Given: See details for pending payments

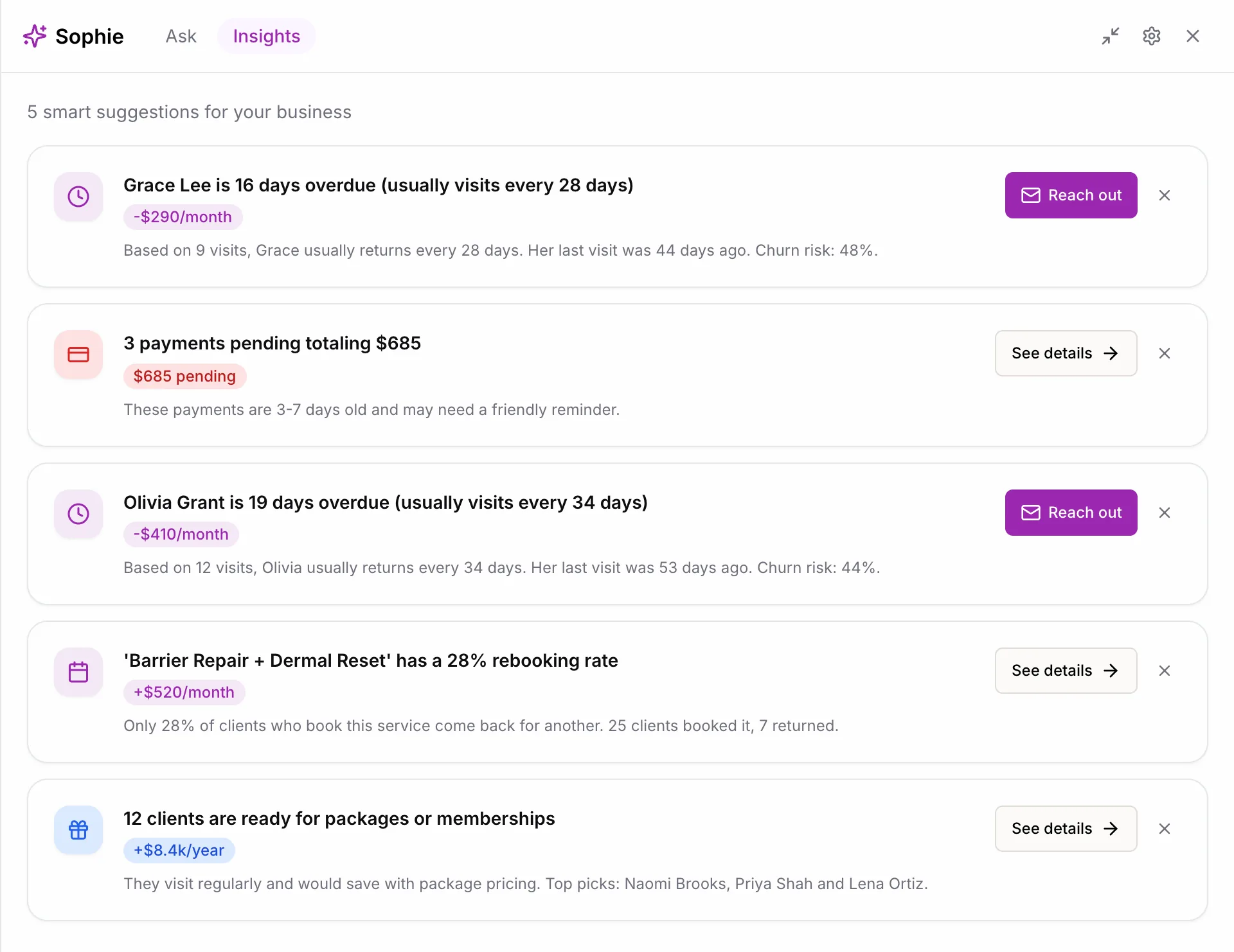Looking at the screenshot, I should (1066, 353).
